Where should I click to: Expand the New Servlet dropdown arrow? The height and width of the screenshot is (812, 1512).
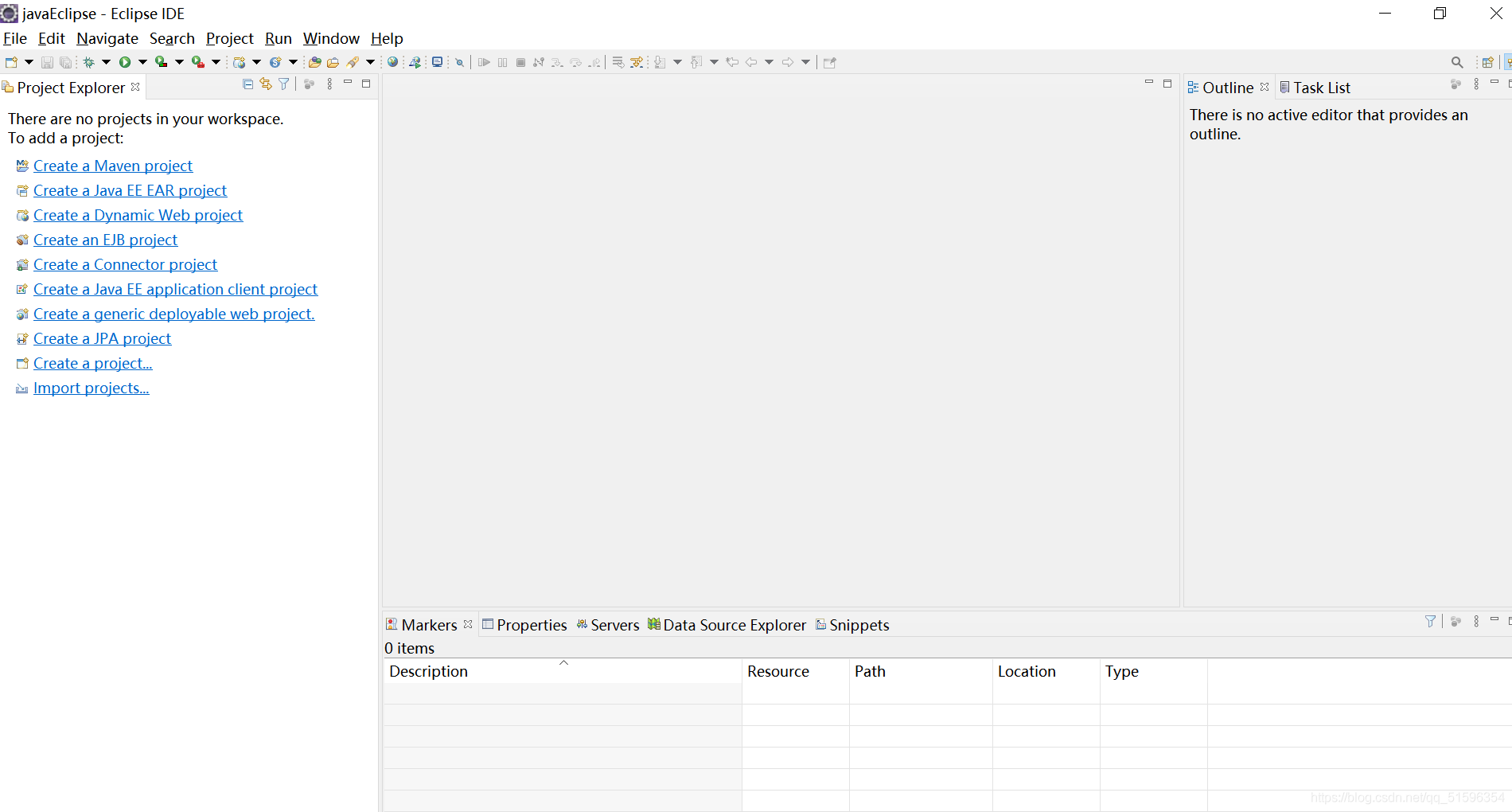[x=293, y=62]
